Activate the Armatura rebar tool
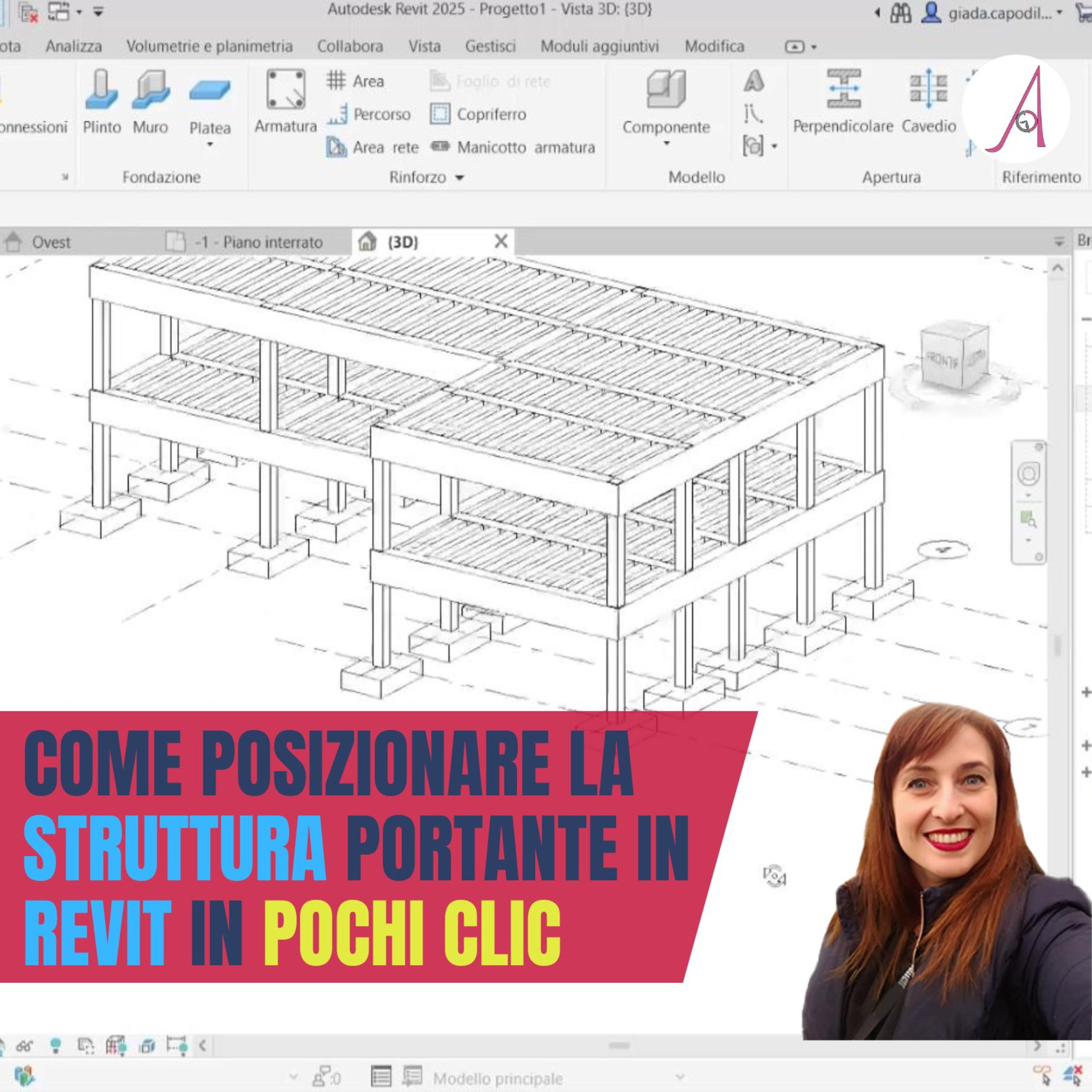This screenshot has width=1092, height=1092. pos(285,102)
